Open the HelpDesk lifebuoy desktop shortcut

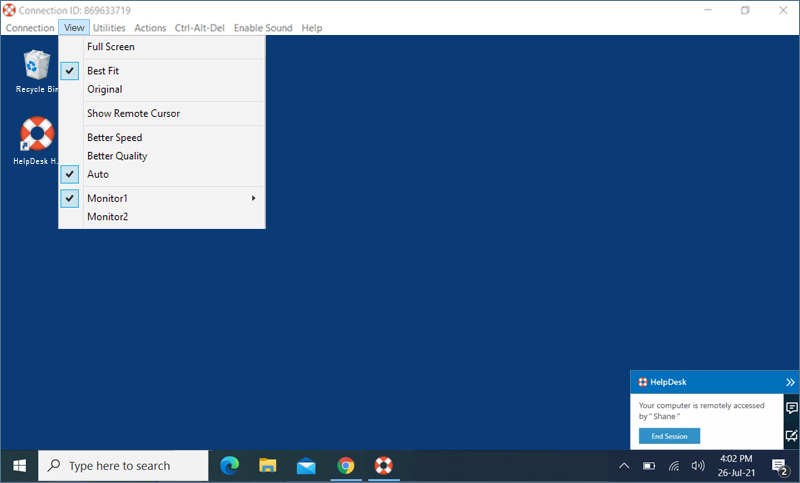[x=37, y=137]
